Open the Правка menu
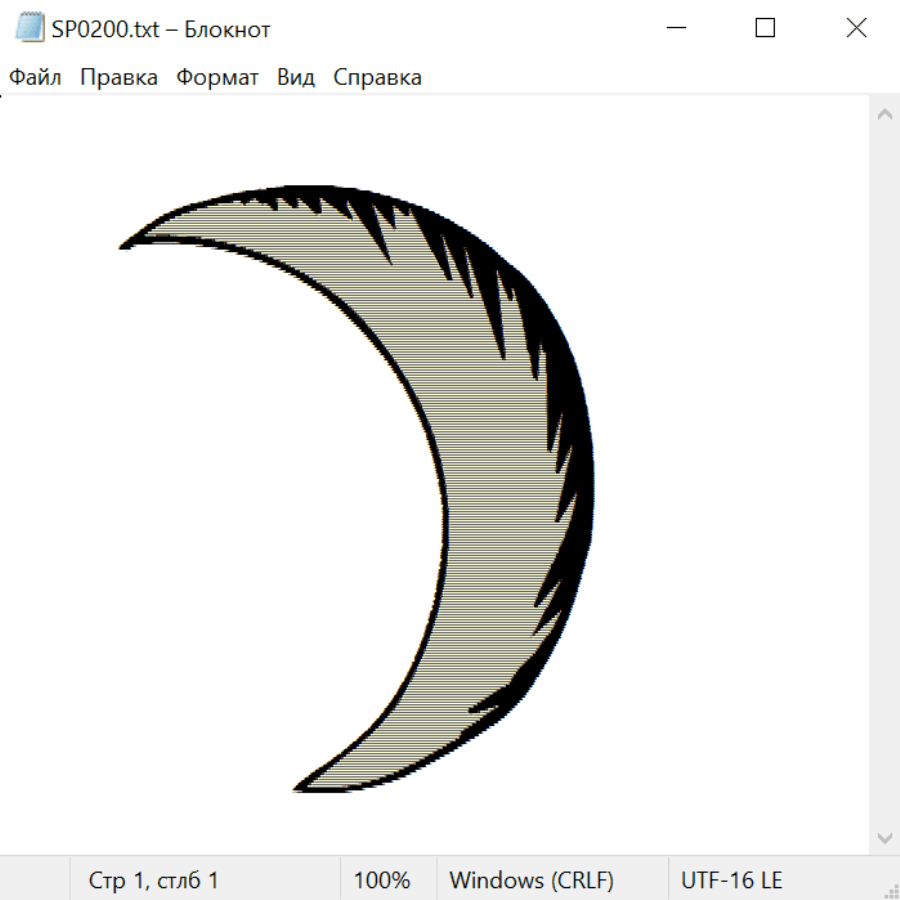Screen dimensions: 900x900 click(x=119, y=78)
